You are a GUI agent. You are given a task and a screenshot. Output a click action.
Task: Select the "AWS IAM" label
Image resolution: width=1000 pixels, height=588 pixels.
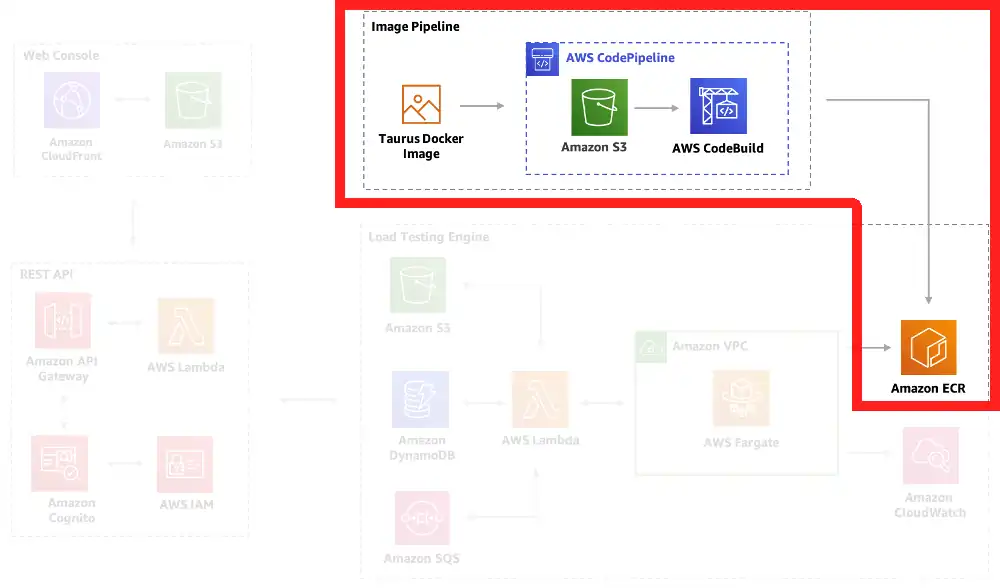pos(186,504)
